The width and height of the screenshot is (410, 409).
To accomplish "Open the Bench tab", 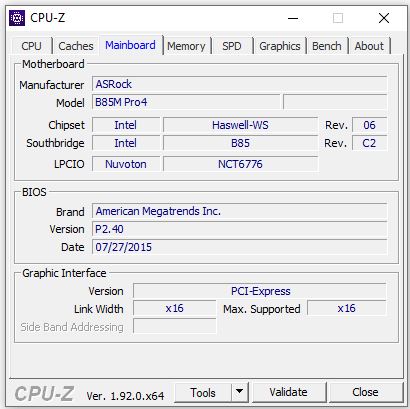I will click(x=327, y=46).
